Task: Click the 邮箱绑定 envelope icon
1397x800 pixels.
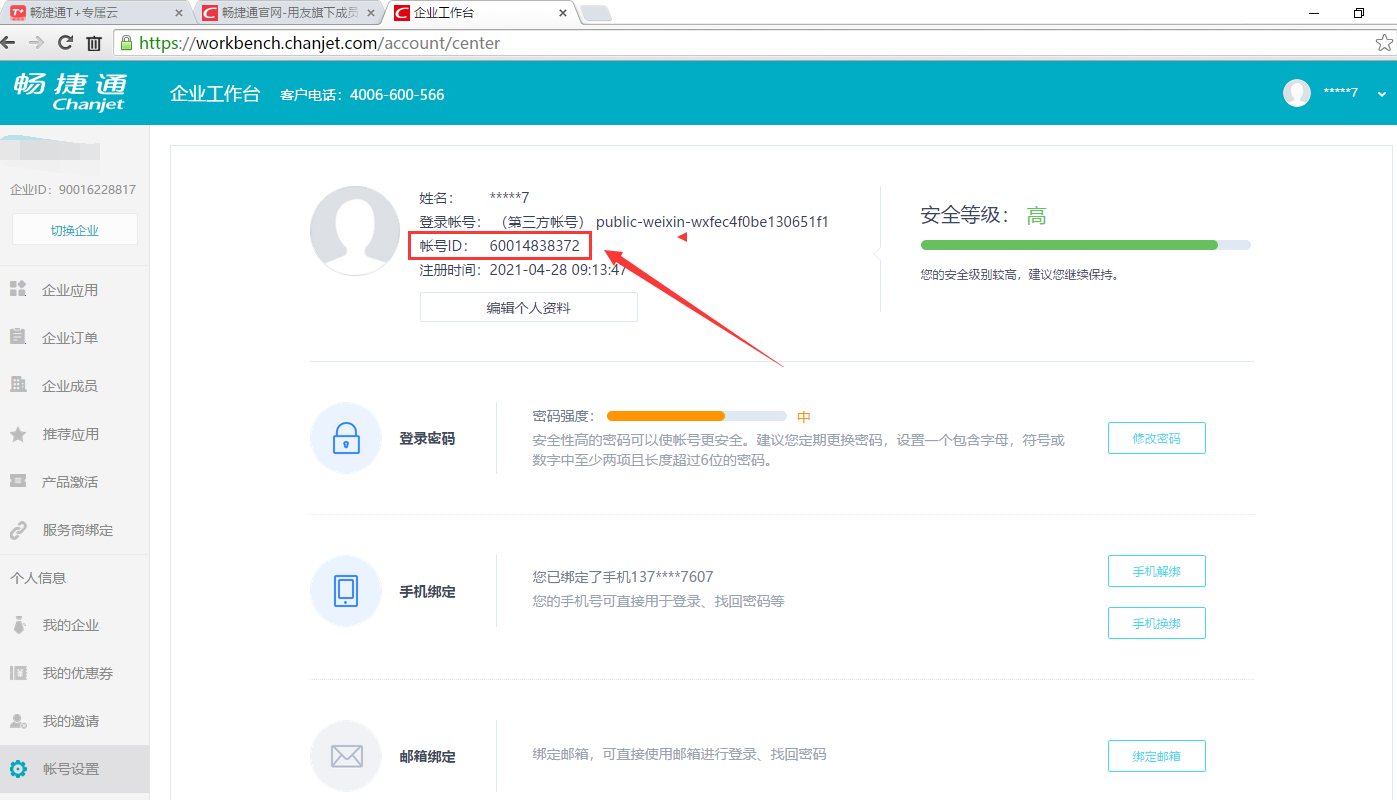Action: pos(346,756)
